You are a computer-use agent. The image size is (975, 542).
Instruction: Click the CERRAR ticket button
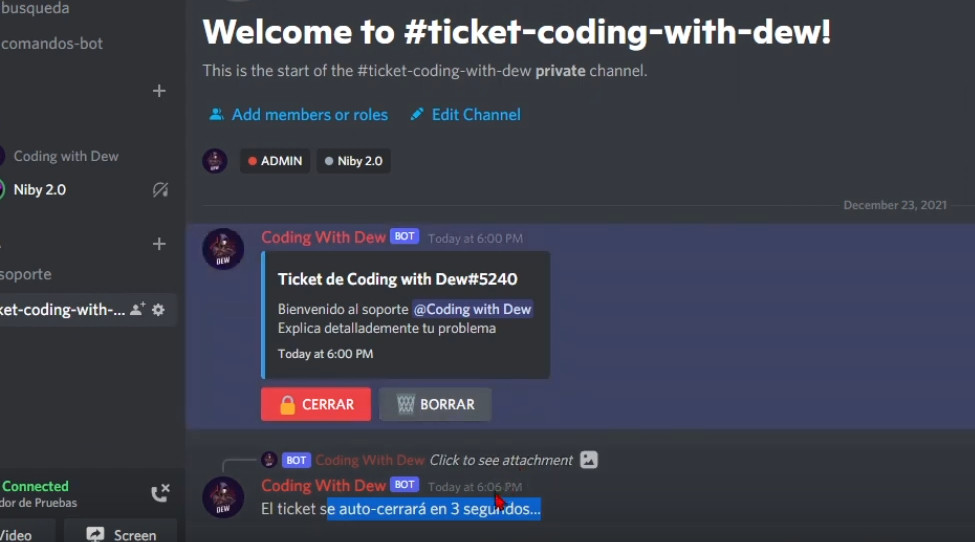point(316,404)
